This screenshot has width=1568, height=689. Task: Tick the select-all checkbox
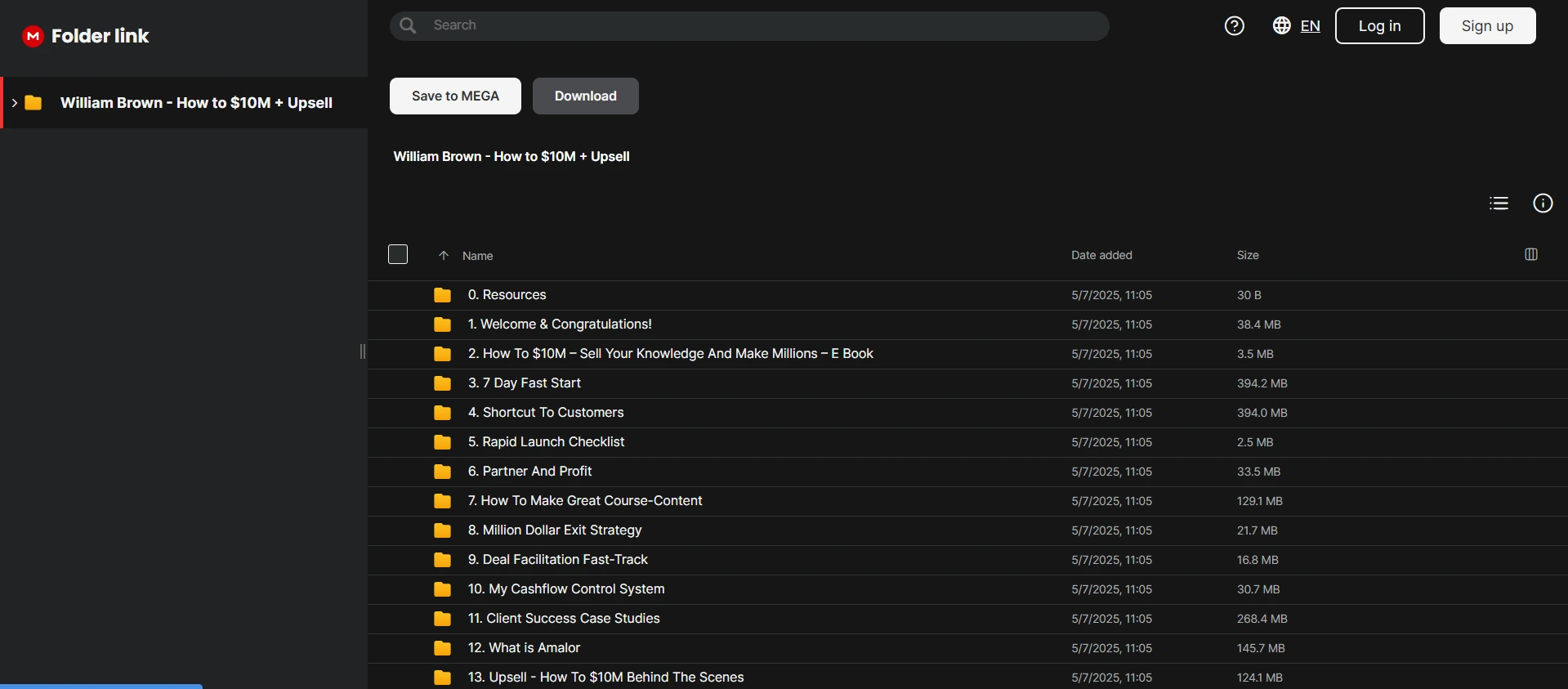(x=398, y=254)
